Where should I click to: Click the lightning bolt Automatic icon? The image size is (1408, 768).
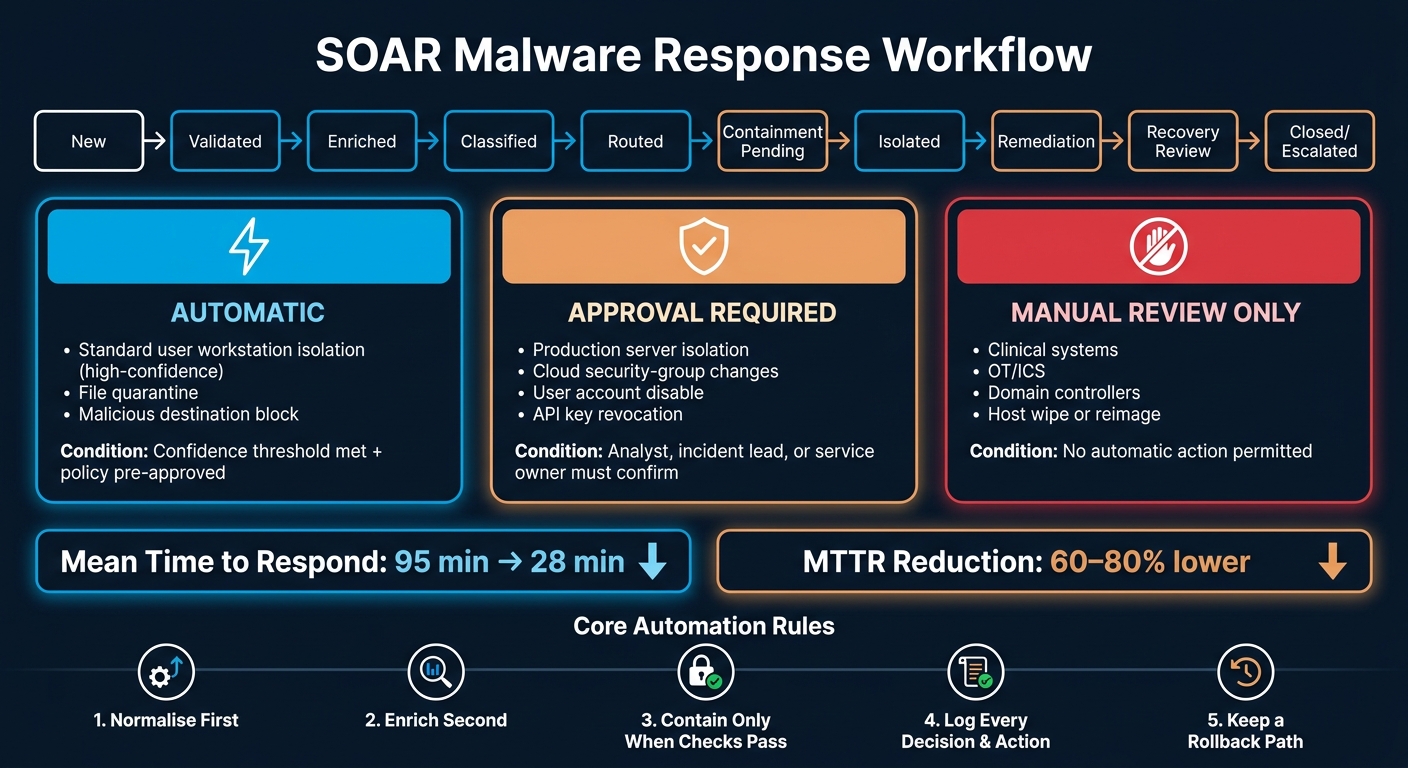(249, 246)
